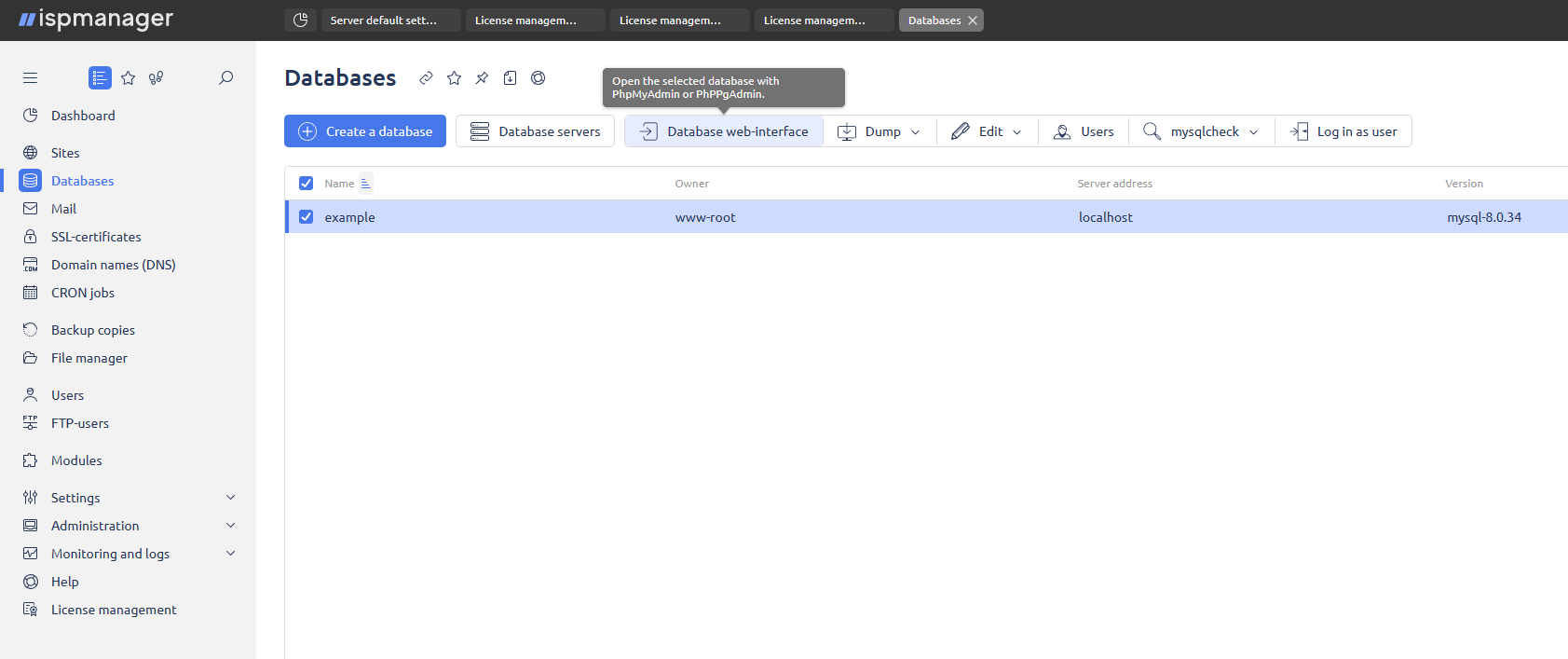
Task: Copy page link icon beside Databases title
Action: (426, 78)
